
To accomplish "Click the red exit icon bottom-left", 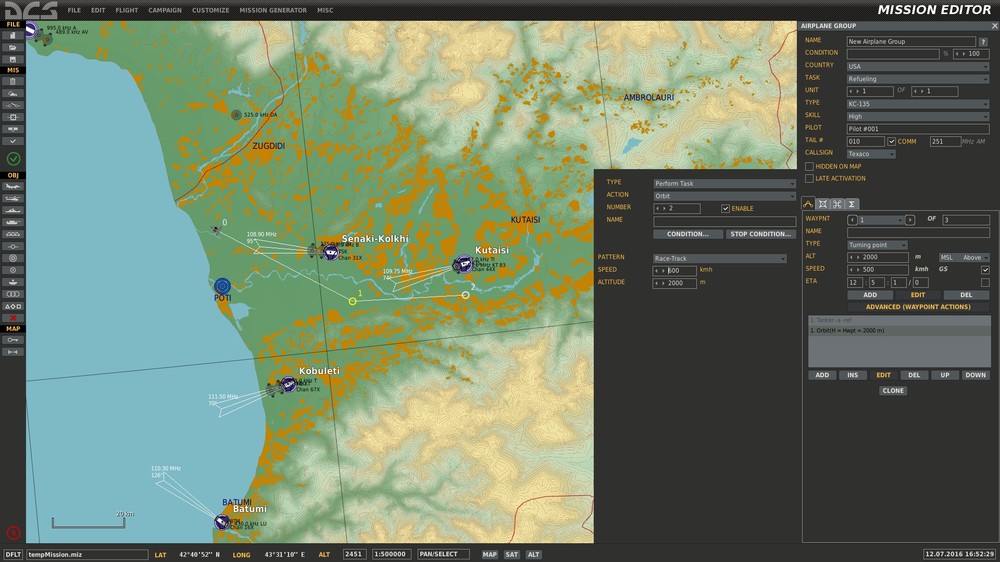I will point(13,533).
